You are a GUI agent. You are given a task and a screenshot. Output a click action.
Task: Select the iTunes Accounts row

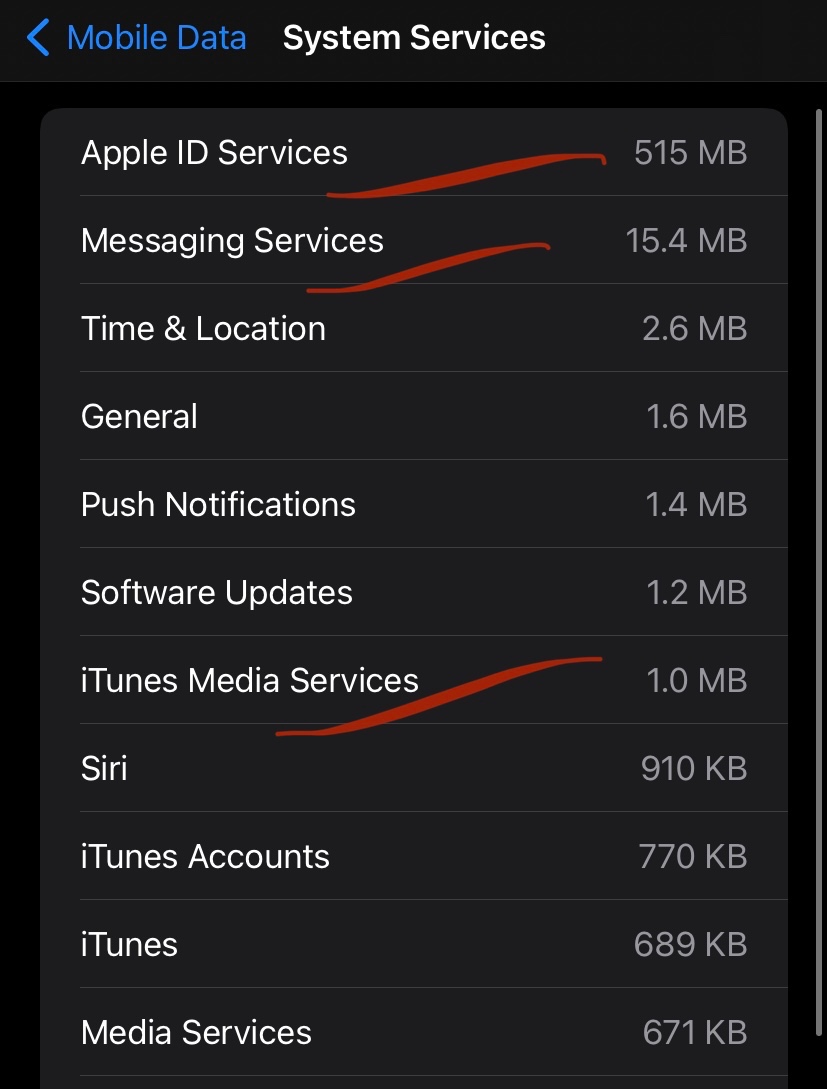[205, 857]
